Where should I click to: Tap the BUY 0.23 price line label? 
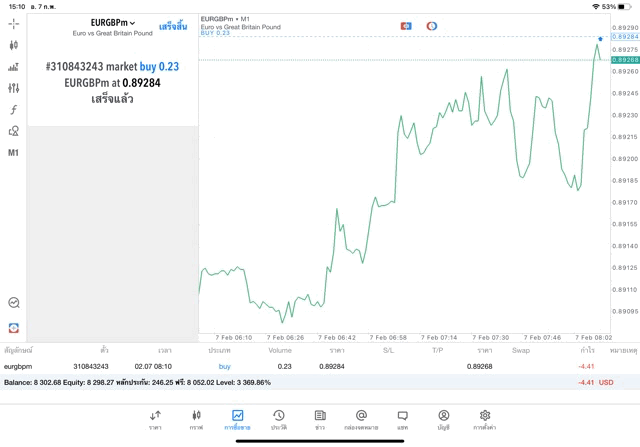coord(215,34)
